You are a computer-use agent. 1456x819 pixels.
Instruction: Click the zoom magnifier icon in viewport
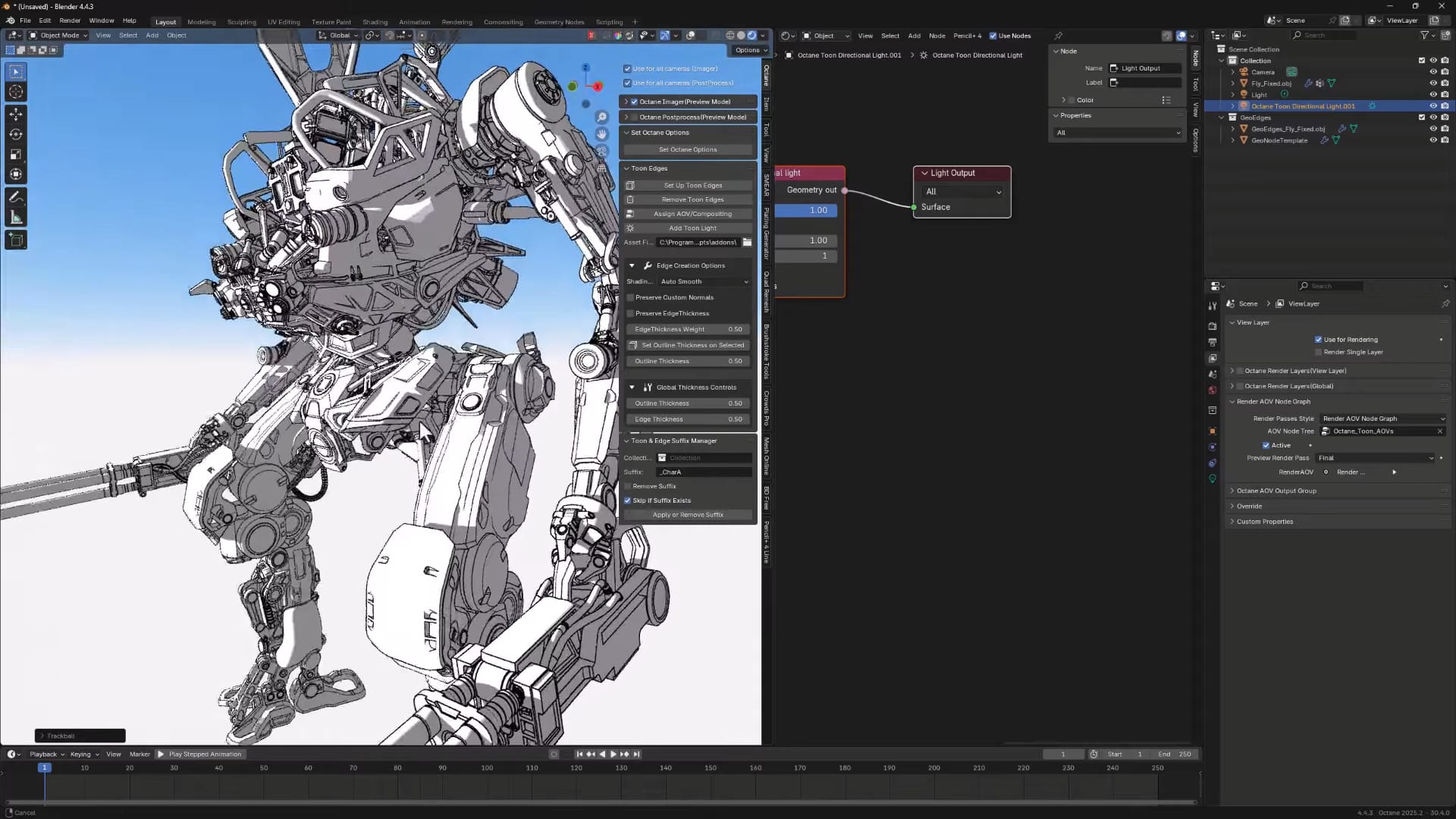601,116
